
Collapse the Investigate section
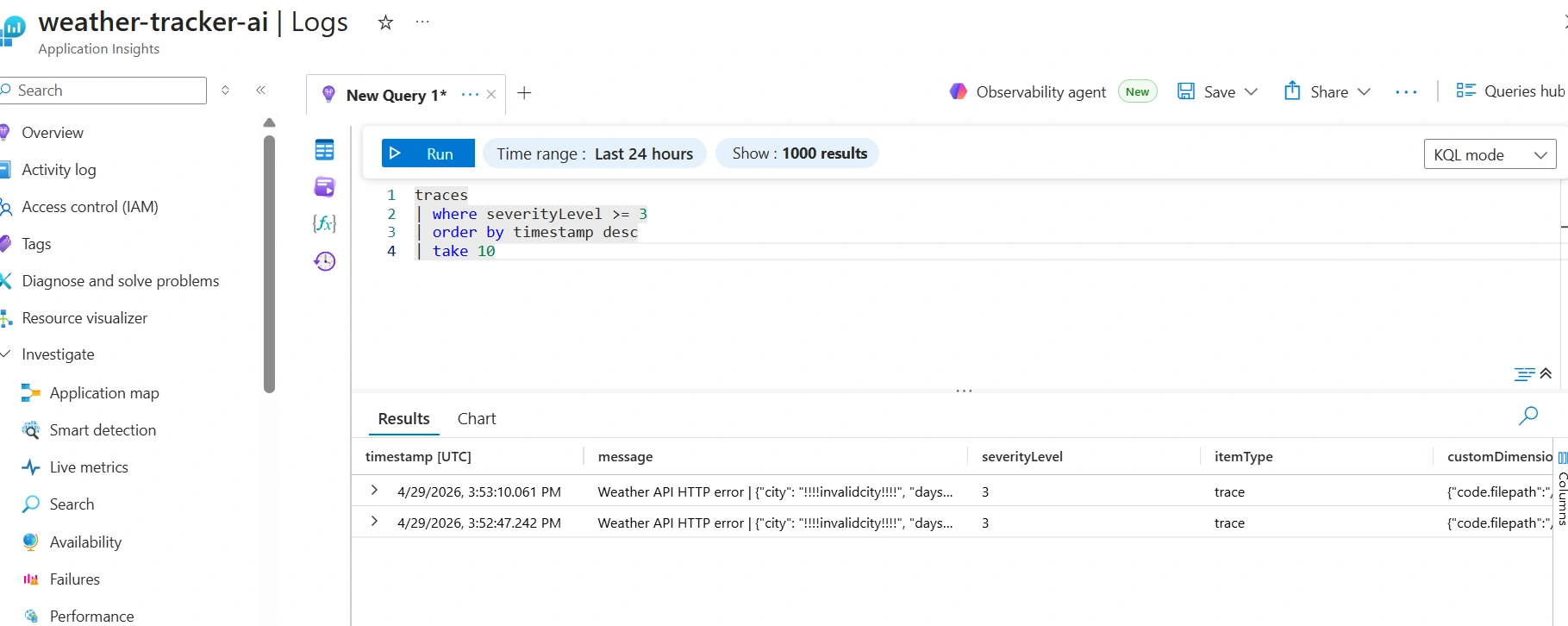click(x=5, y=354)
